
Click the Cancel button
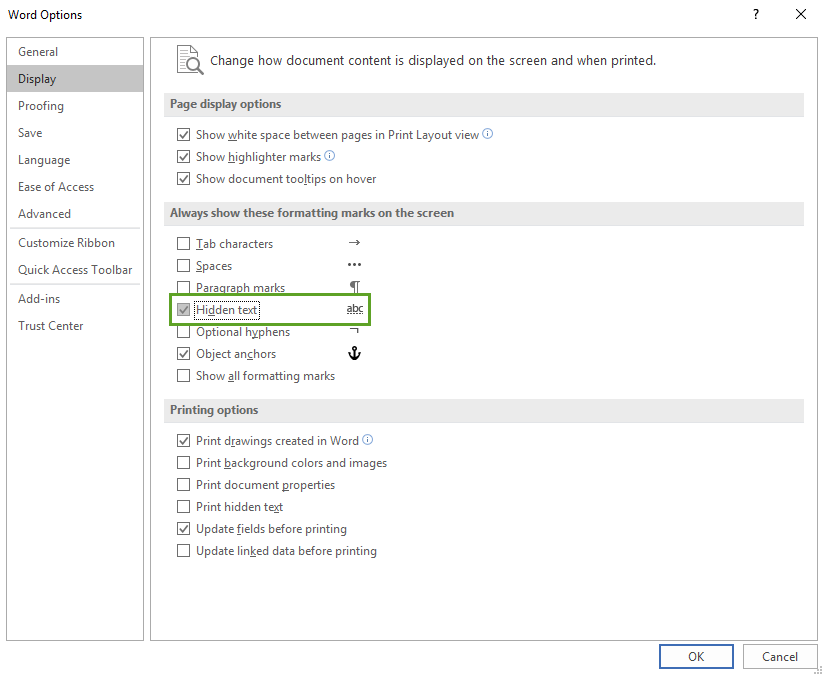[780, 657]
